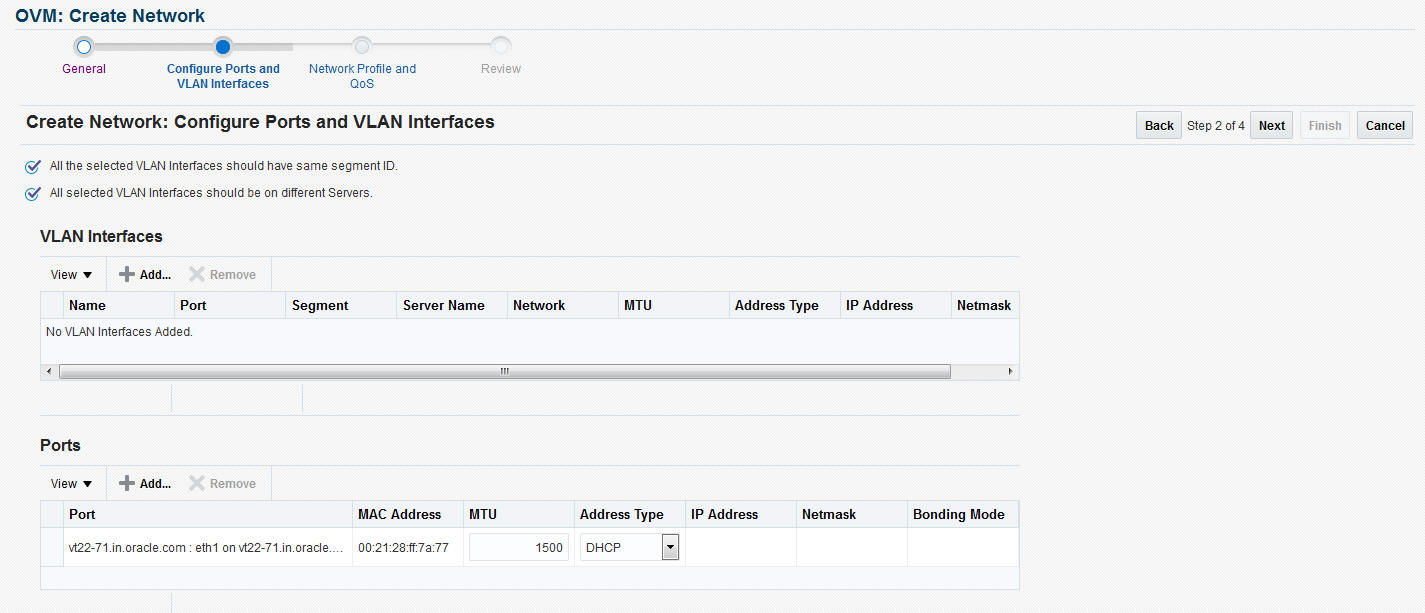Image resolution: width=1425 pixels, height=613 pixels.
Task: Click the plus icon in Ports toolbar
Action: point(127,483)
